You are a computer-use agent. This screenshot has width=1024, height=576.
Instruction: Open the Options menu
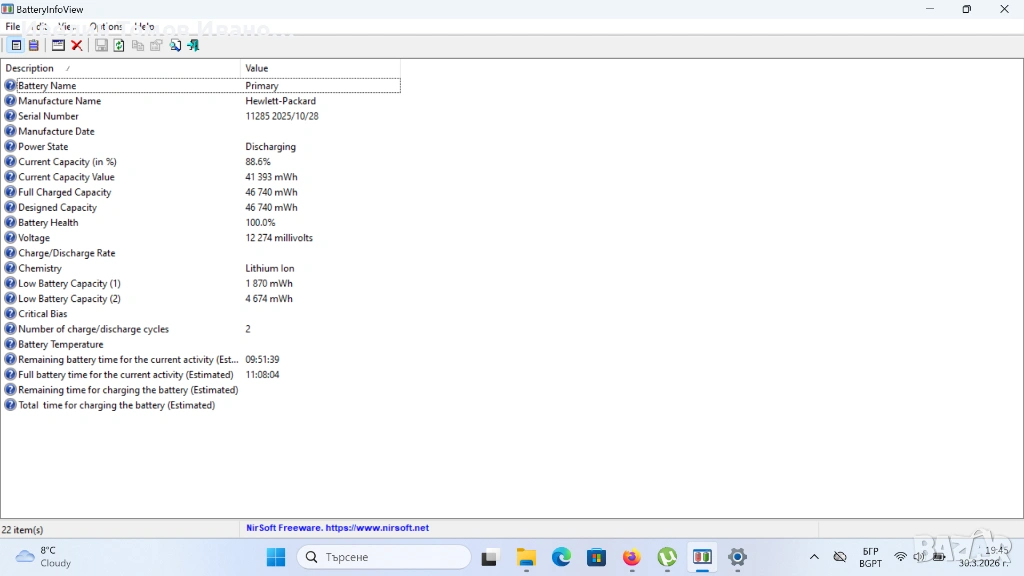[x=106, y=27]
